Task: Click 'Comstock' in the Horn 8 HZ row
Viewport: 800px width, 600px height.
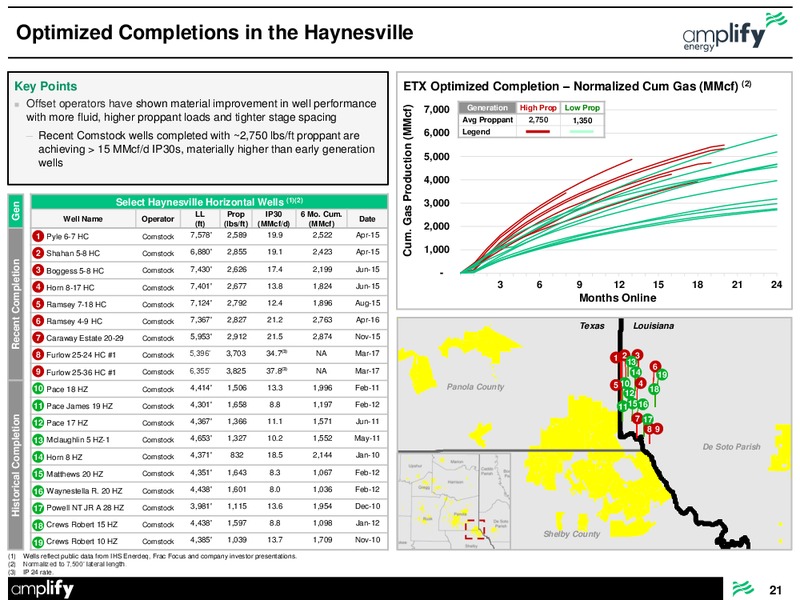Action: coord(158,457)
